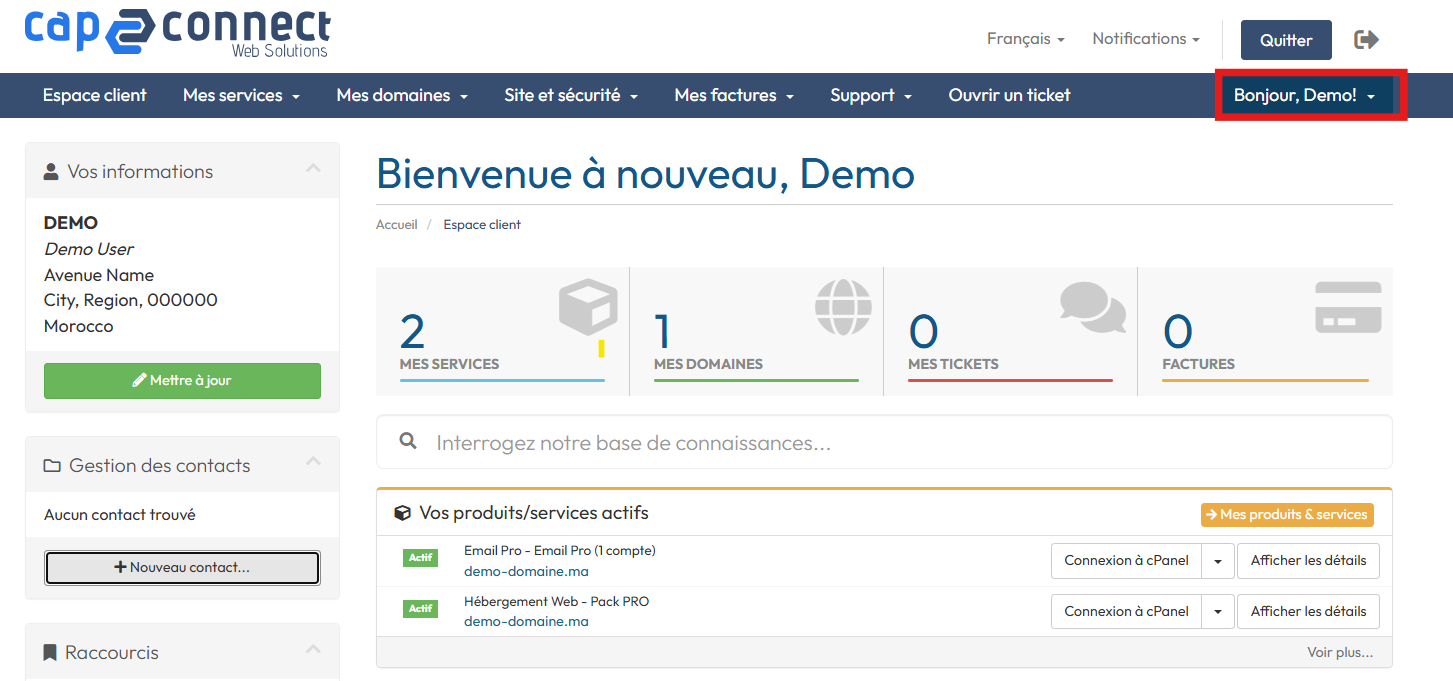Click the package icon near Vos produits/services actifs
Image resolution: width=1453 pixels, height=681 pixels.
402,512
